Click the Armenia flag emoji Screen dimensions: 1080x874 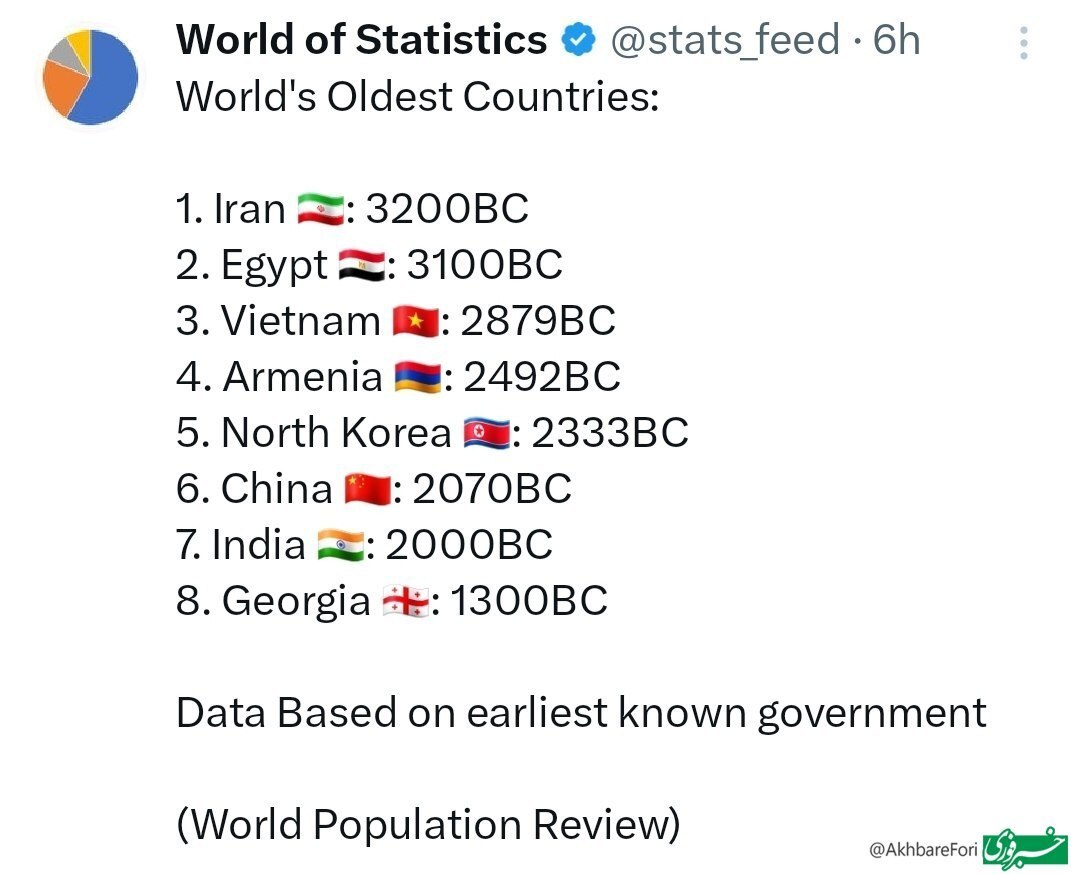[x=418, y=378]
